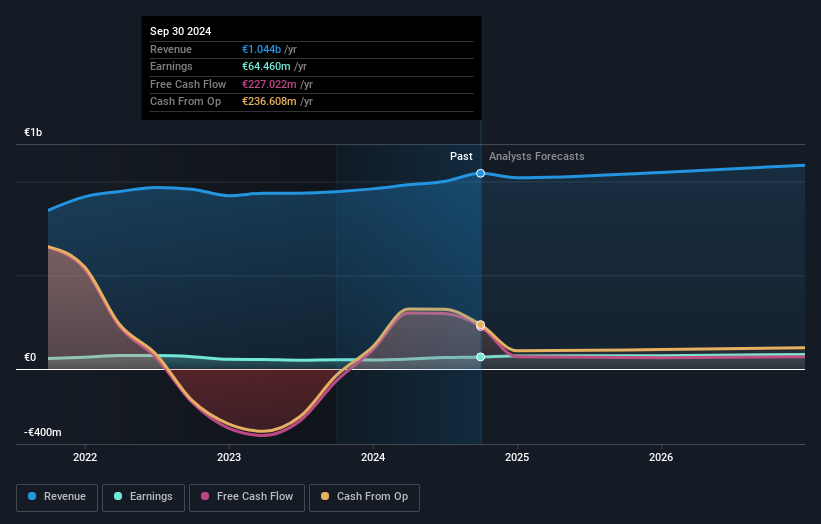Click the €227.022m free cash flow value

click(x=269, y=84)
